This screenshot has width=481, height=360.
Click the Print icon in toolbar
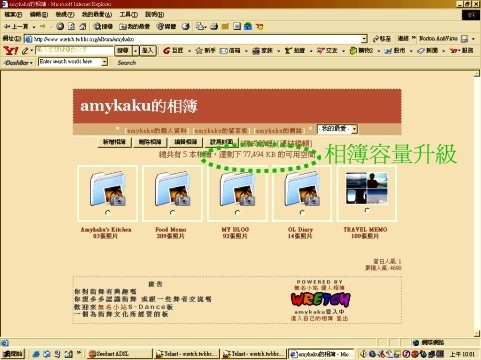point(214,26)
